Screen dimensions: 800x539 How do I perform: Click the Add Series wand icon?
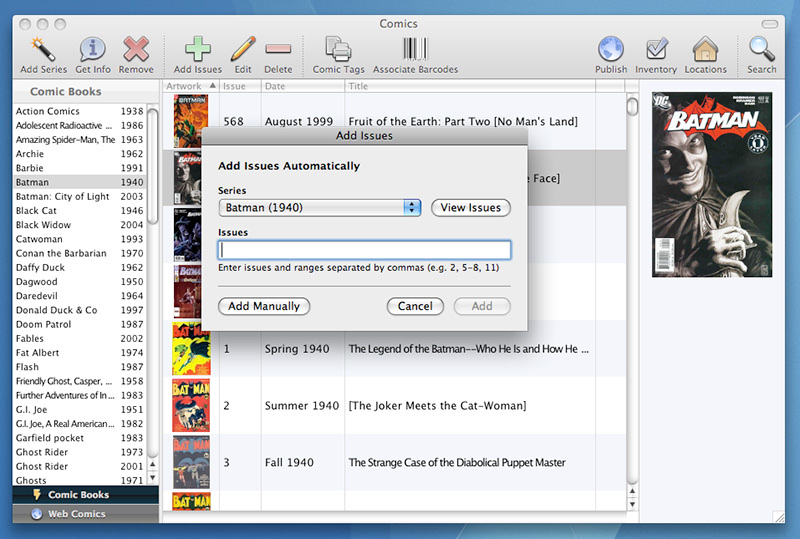click(43, 49)
